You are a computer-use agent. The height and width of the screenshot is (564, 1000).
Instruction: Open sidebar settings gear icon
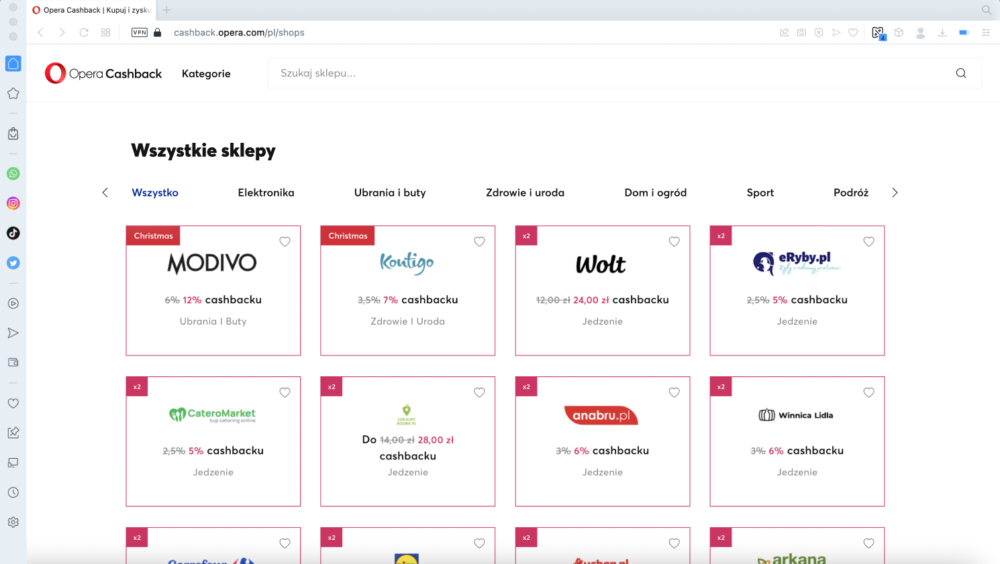point(13,522)
